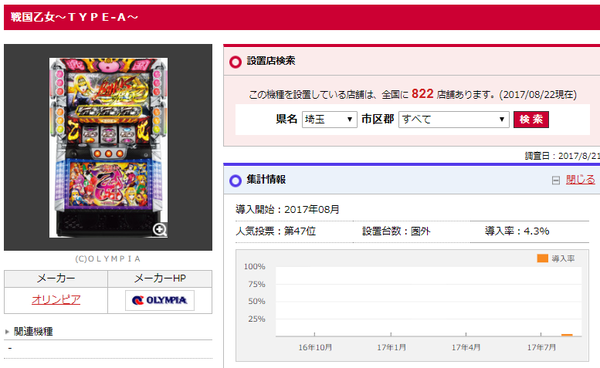Click the 集計情報 section header

[266, 179]
